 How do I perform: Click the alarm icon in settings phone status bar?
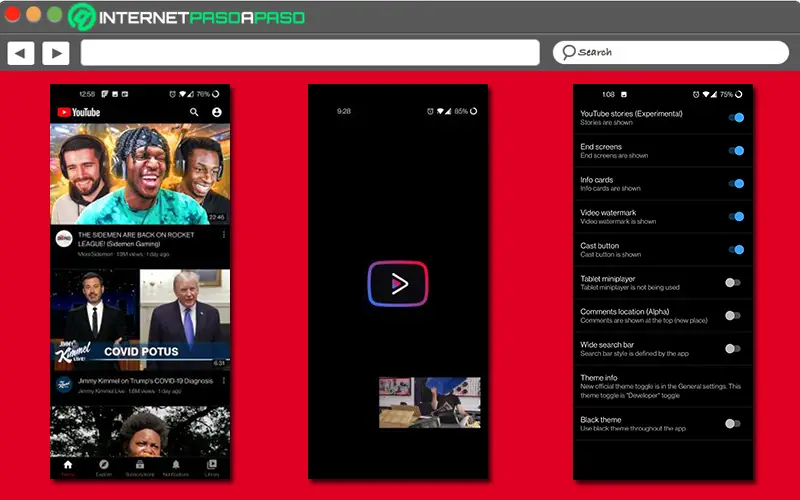click(696, 94)
